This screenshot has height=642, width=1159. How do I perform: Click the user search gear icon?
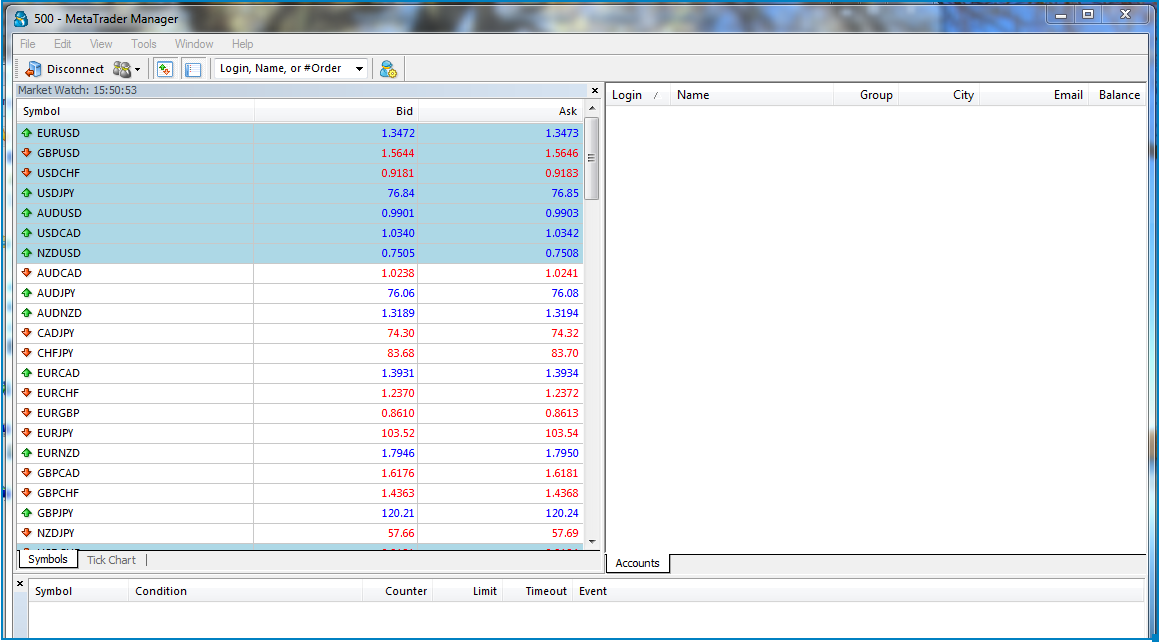pyautogui.click(x=388, y=69)
